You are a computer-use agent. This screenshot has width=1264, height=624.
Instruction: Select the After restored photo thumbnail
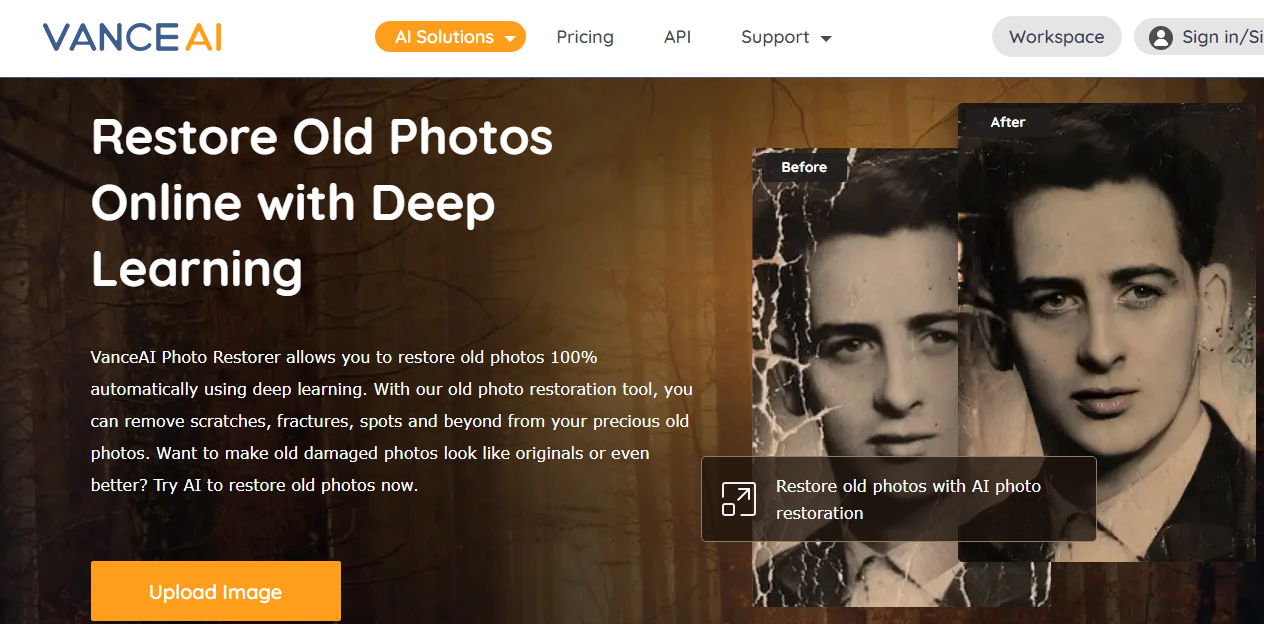coord(1106,332)
